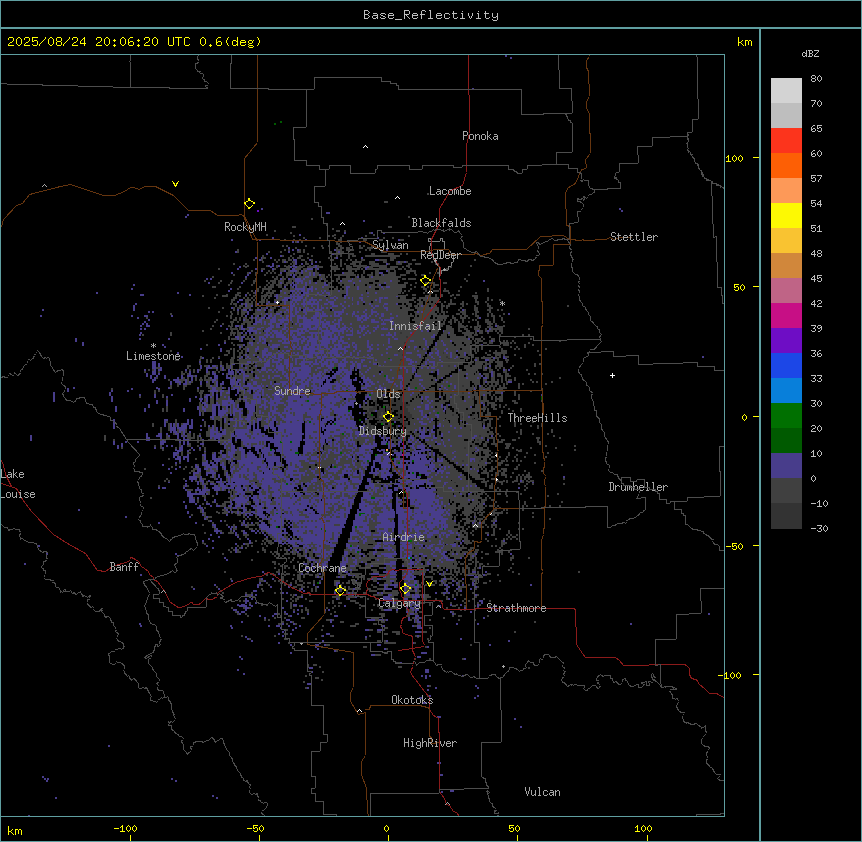
Task: Pick the bright blue 36 dBZ legend swatch
Action: (x=786, y=365)
